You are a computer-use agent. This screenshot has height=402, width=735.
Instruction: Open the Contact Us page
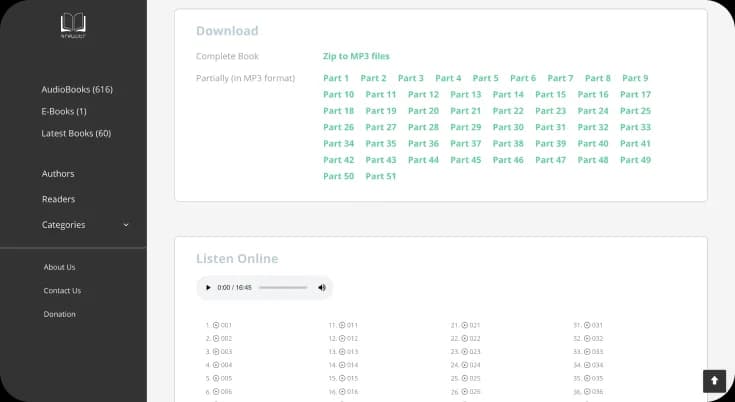click(62, 290)
